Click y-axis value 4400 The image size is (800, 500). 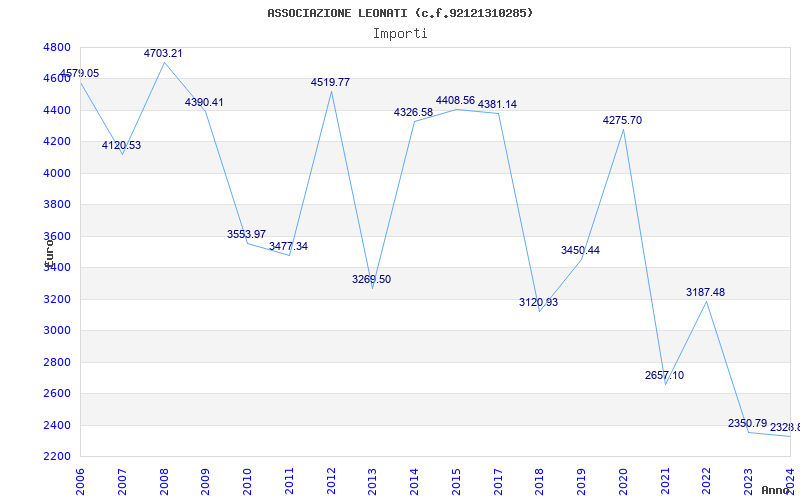point(57,110)
